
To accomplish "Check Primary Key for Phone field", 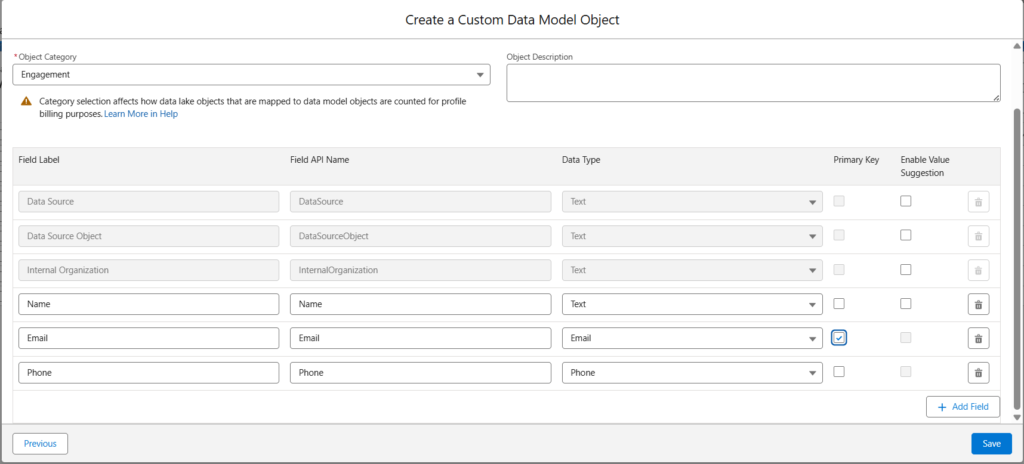I will [839, 371].
